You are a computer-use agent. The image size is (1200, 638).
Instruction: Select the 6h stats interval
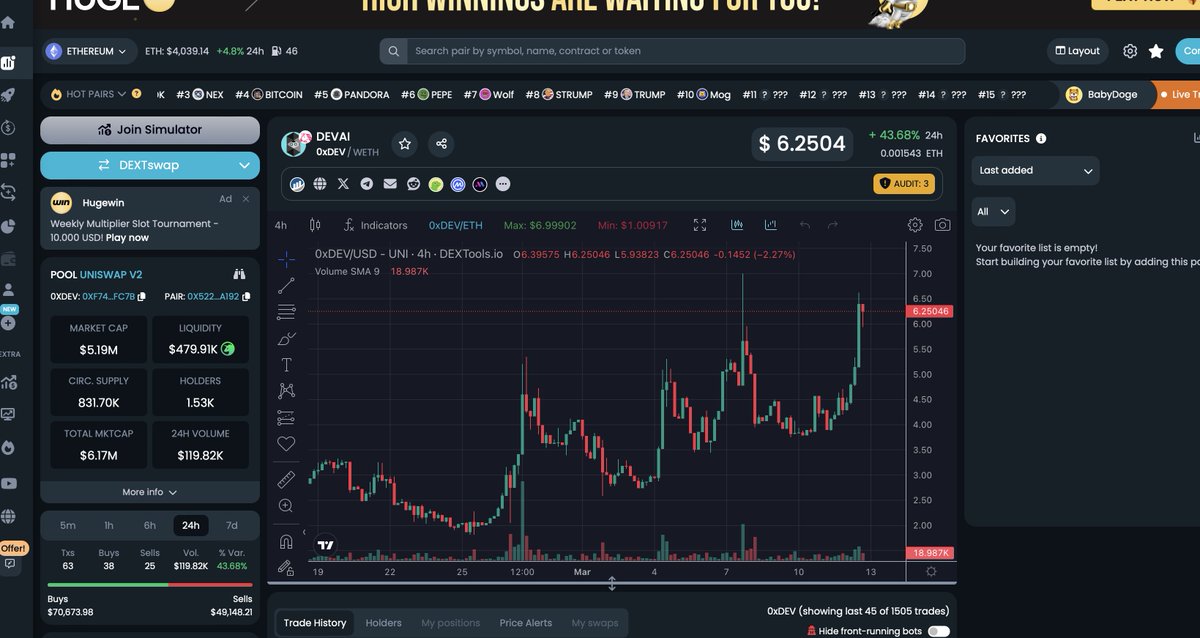150,525
